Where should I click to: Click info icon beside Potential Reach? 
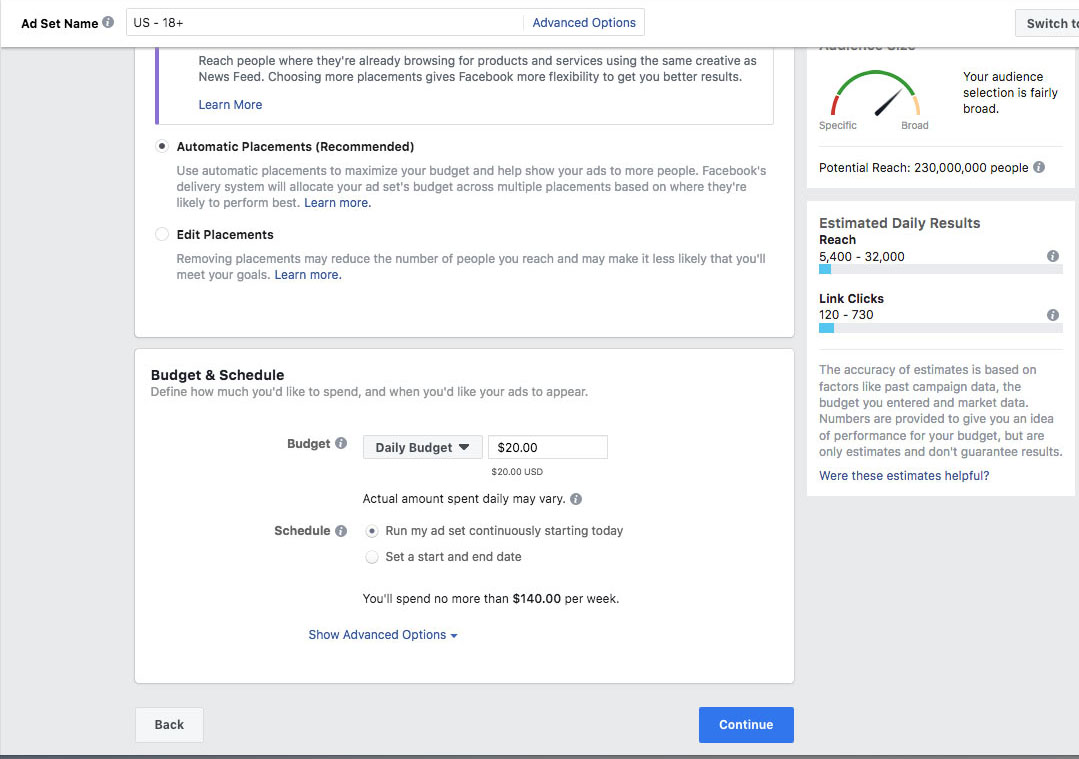point(1039,168)
